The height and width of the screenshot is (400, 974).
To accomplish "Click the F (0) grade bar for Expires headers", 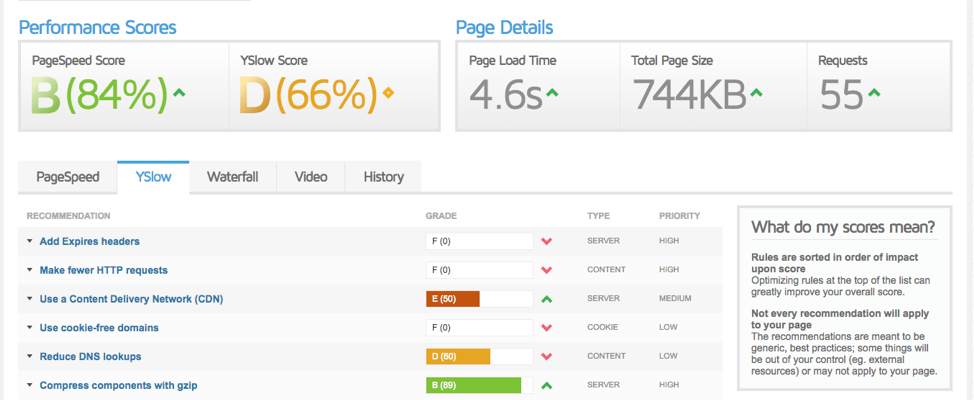I will [480, 241].
